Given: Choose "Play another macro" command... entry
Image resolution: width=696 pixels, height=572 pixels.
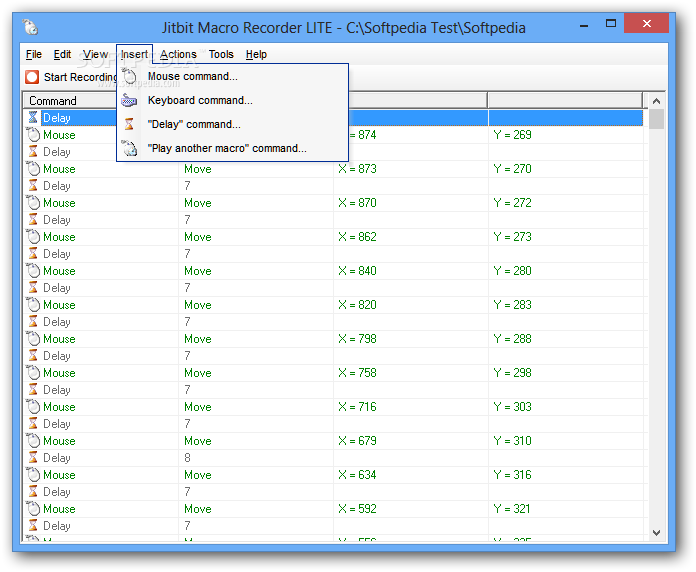Looking at the screenshot, I should click(x=233, y=148).
